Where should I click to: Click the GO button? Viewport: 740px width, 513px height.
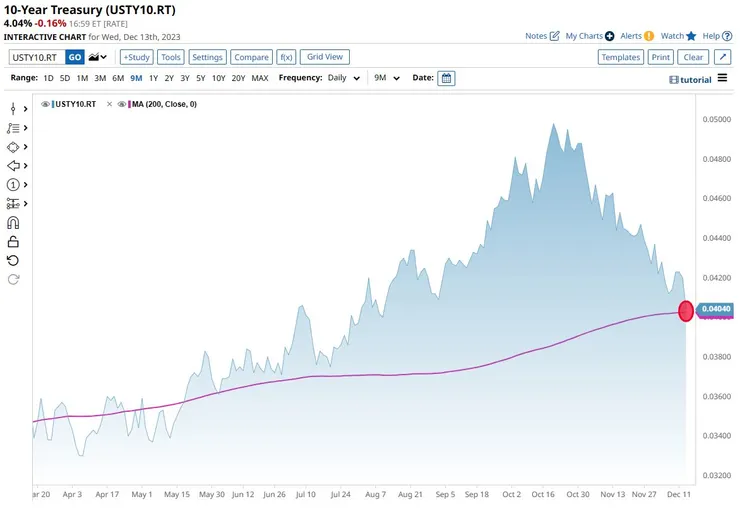tap(75, 57)
